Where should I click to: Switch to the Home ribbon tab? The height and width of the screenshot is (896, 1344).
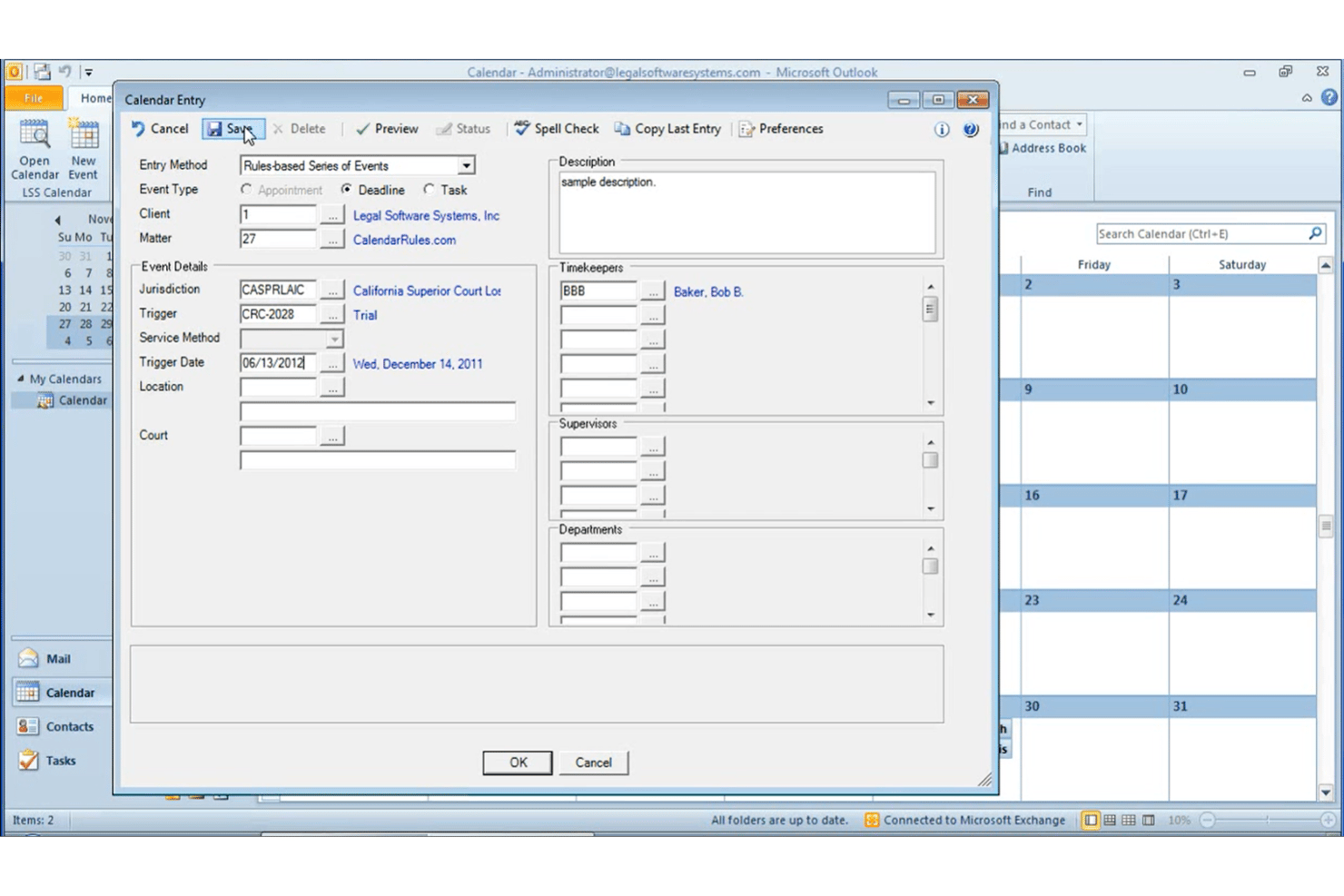[x=95, y=98]
